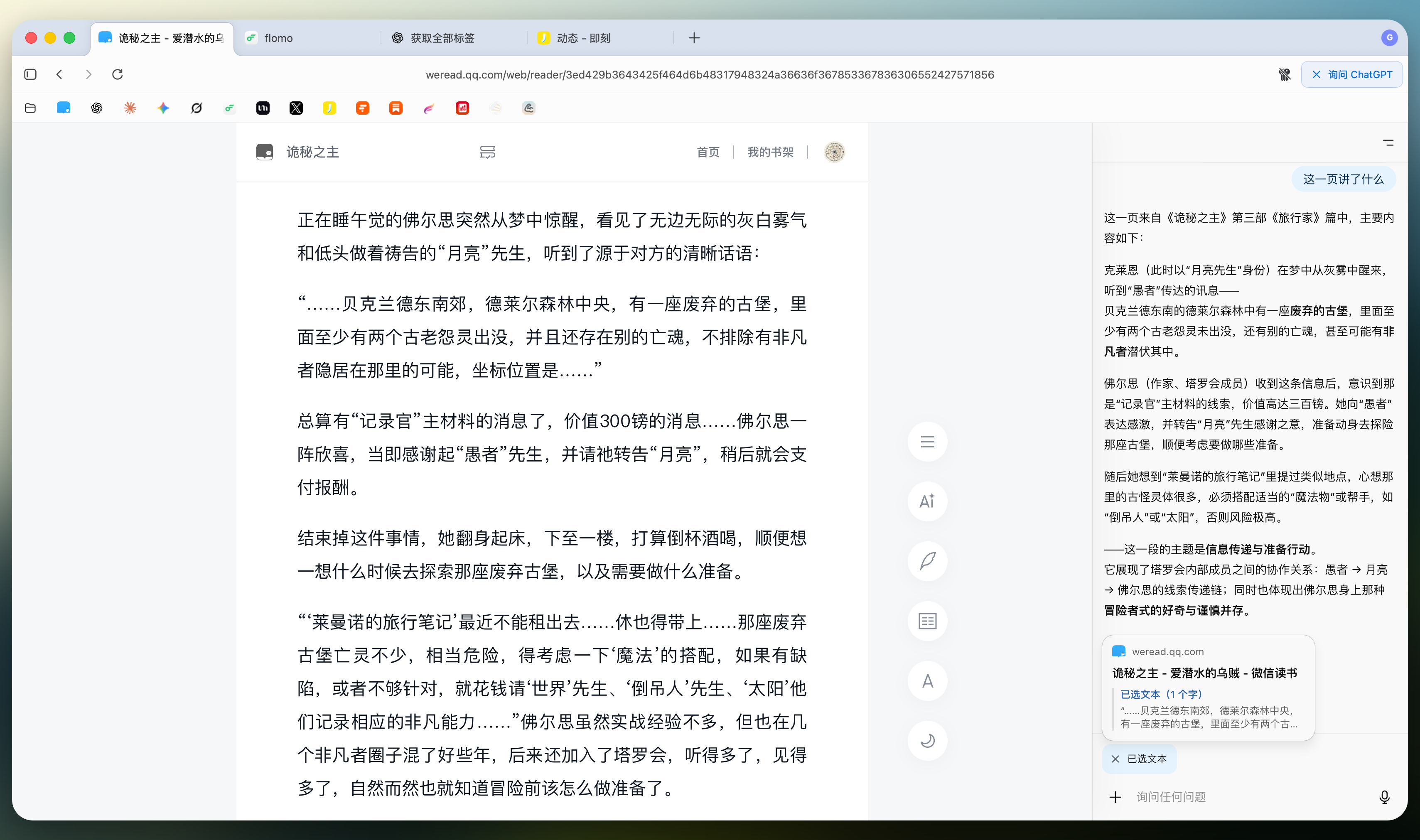Toggle dark mode with the moon button
The image size is (1420, 840).
point(927,740)
